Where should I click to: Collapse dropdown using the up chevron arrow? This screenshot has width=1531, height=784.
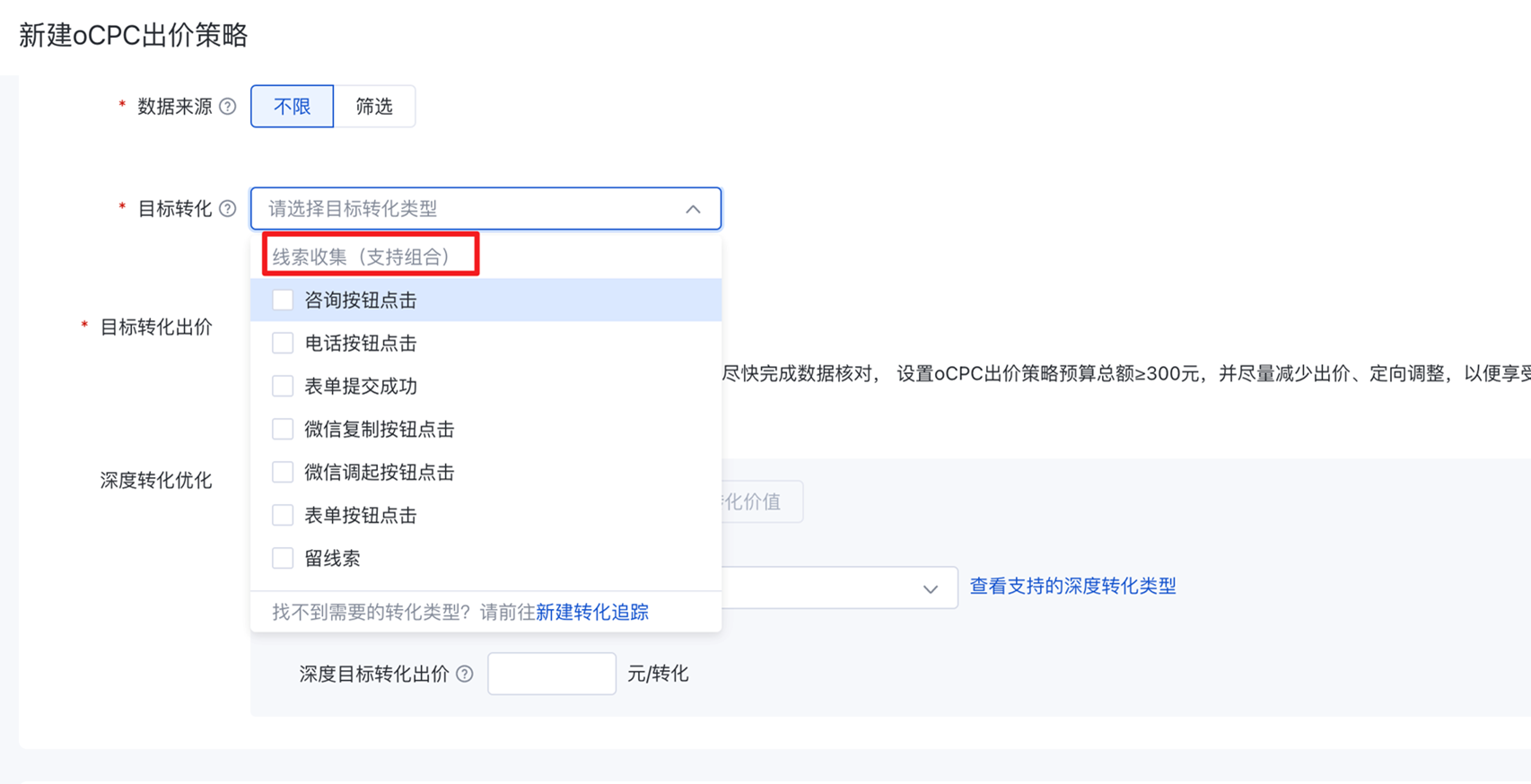693,209
